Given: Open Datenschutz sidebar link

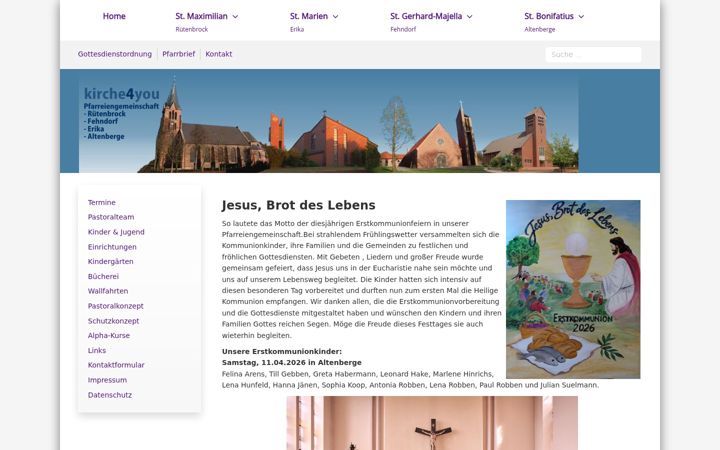Looking at the screenshot, I should (110, 395).
